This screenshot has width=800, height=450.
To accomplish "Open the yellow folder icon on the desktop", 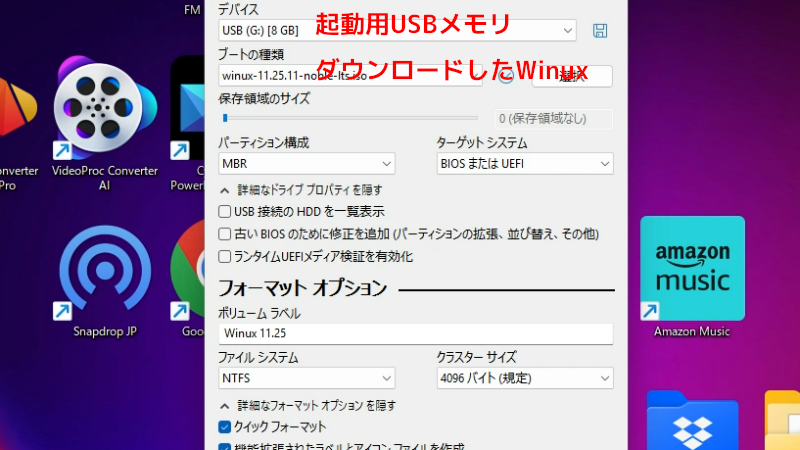I will point(782,420).
